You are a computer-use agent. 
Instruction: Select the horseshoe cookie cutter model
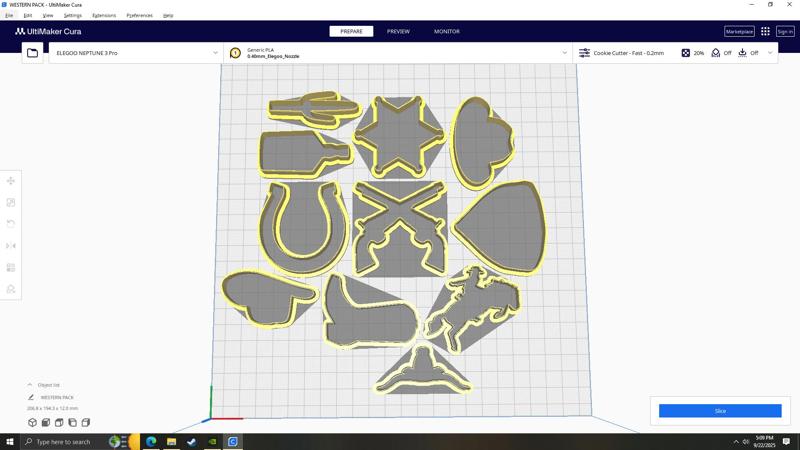pyautogui.click(x=304, y=228)
